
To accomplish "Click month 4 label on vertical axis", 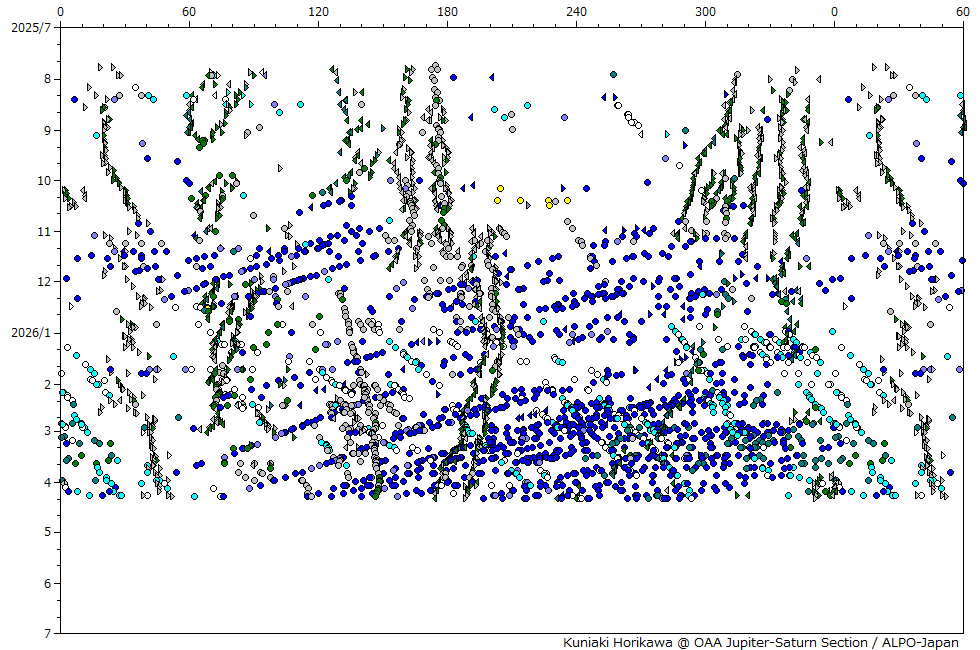I will coord(47,482).
